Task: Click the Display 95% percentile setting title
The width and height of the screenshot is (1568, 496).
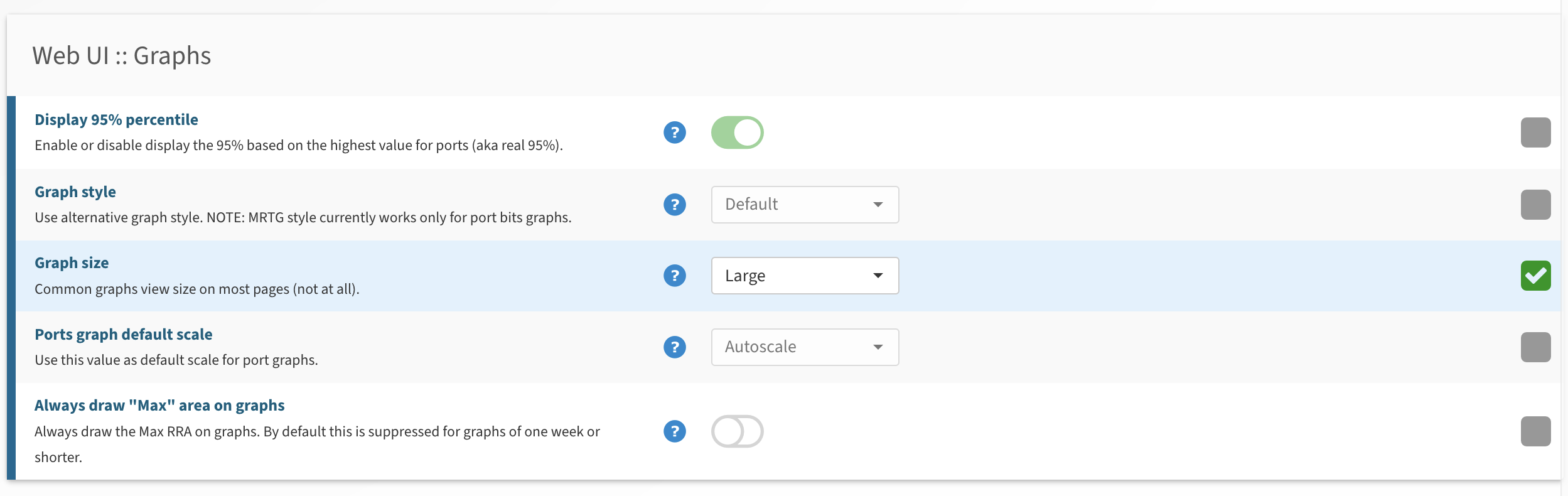Action: (116, 120)
